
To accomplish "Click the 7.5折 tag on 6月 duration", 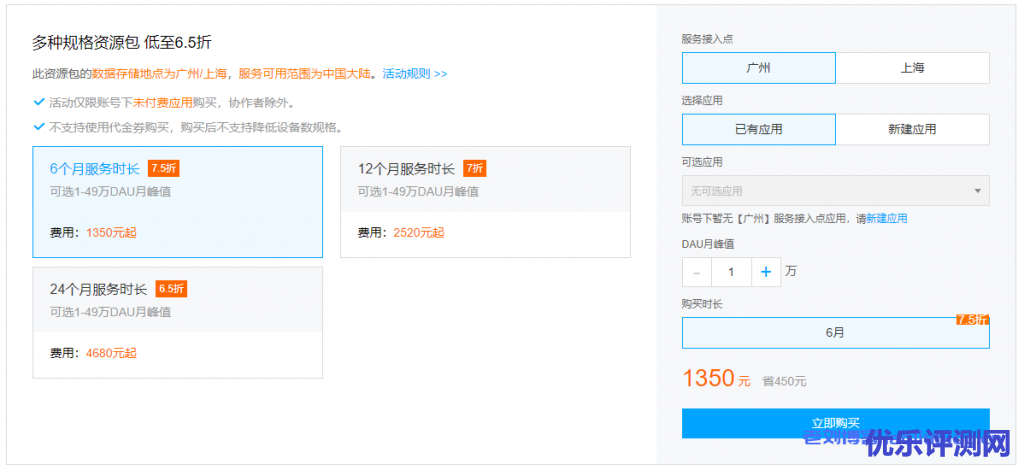I will coord(972,320).
